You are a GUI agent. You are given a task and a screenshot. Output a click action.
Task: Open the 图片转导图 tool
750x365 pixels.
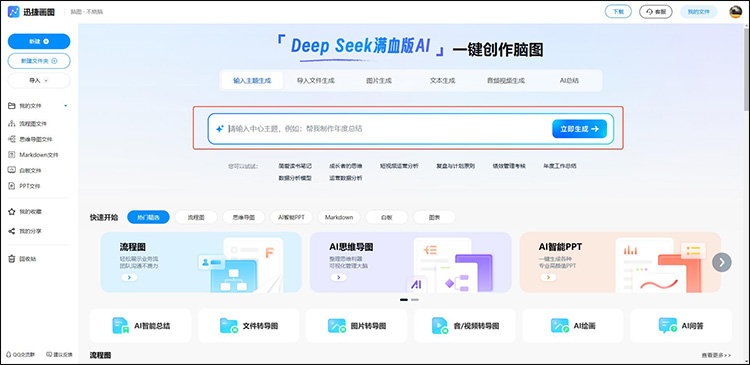[357, 326]
